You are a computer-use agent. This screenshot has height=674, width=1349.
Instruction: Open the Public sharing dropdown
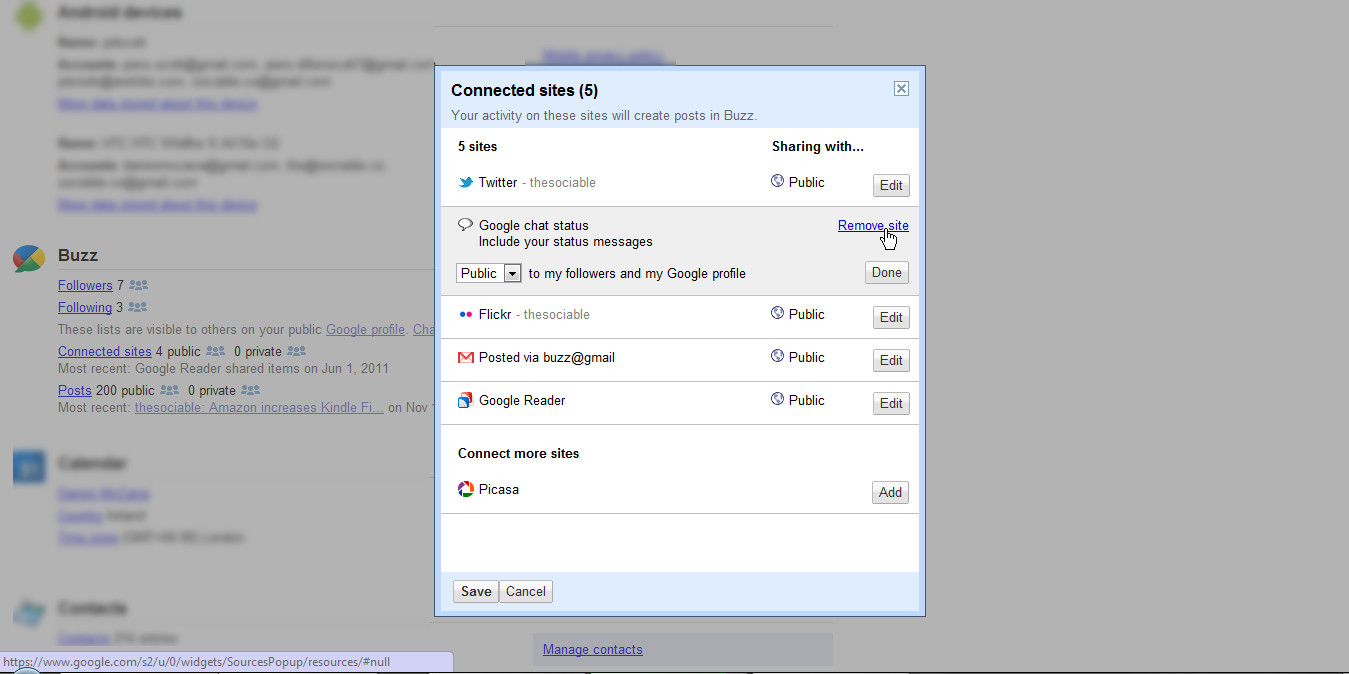[490, 274]
